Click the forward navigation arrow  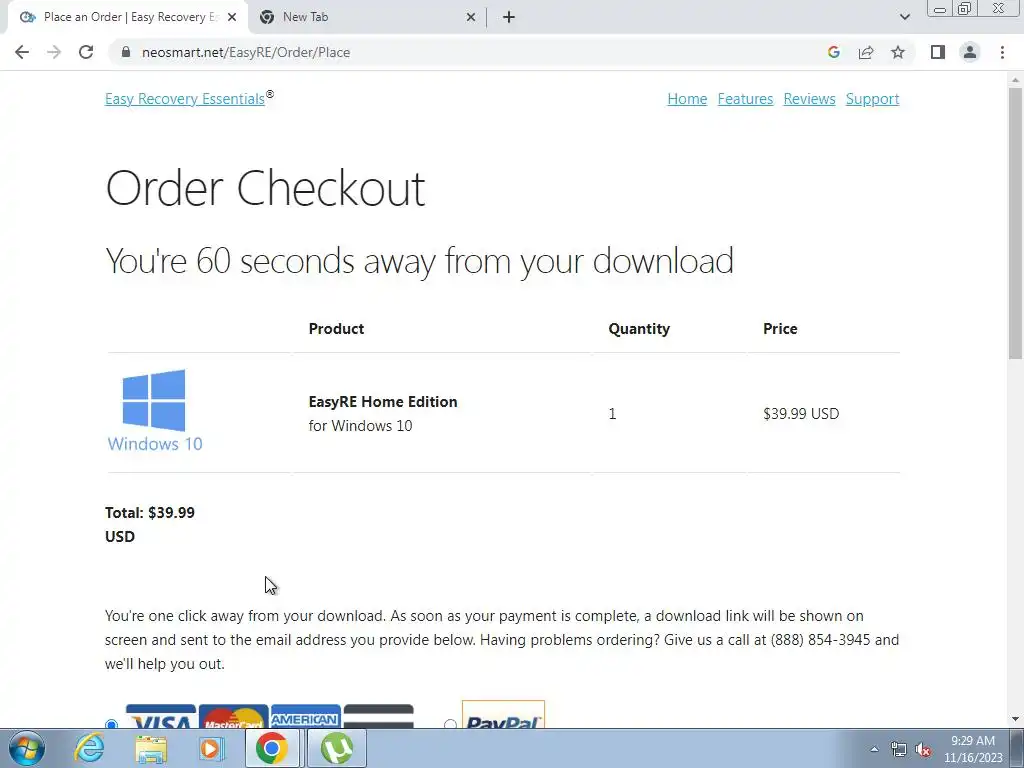[54, 52]
